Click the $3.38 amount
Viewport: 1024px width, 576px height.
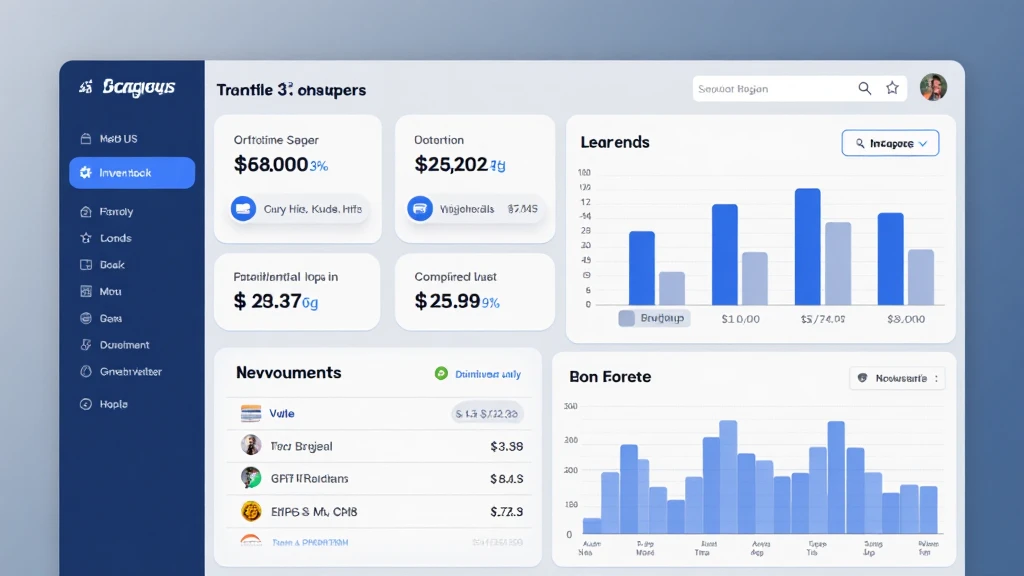coord(507,447)
